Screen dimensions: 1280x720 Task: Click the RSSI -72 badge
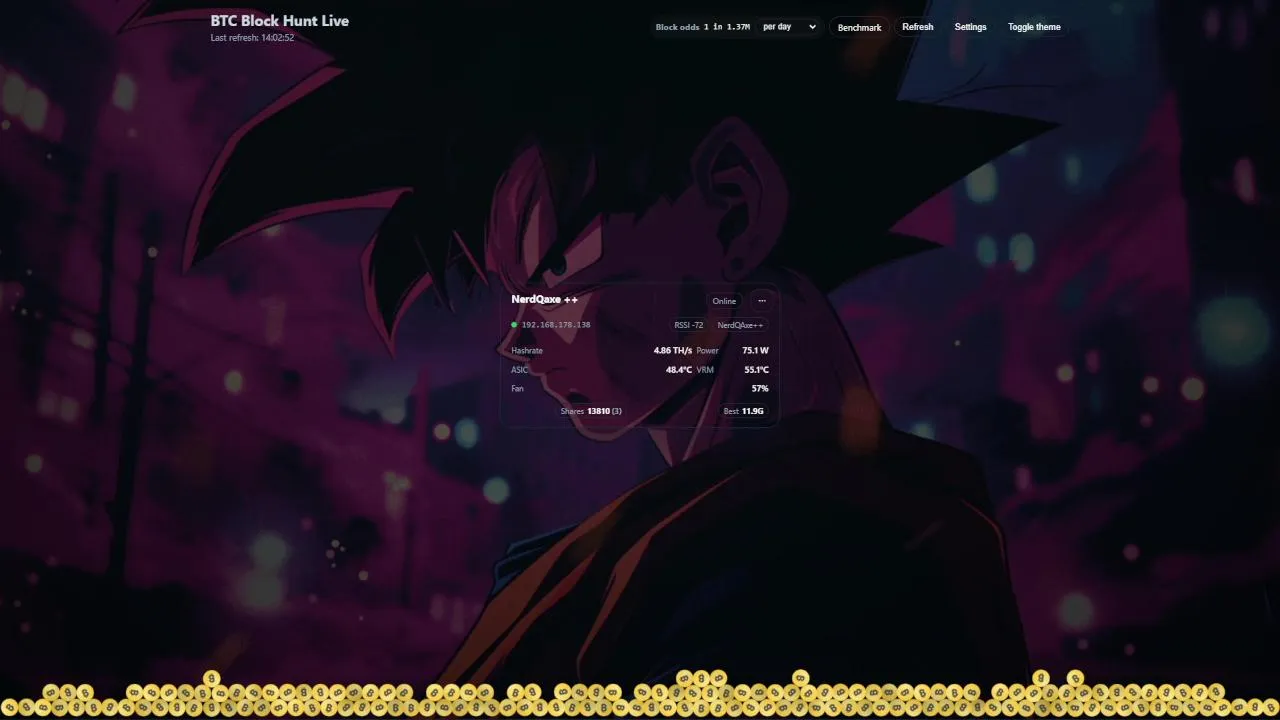tap(689, 325)
